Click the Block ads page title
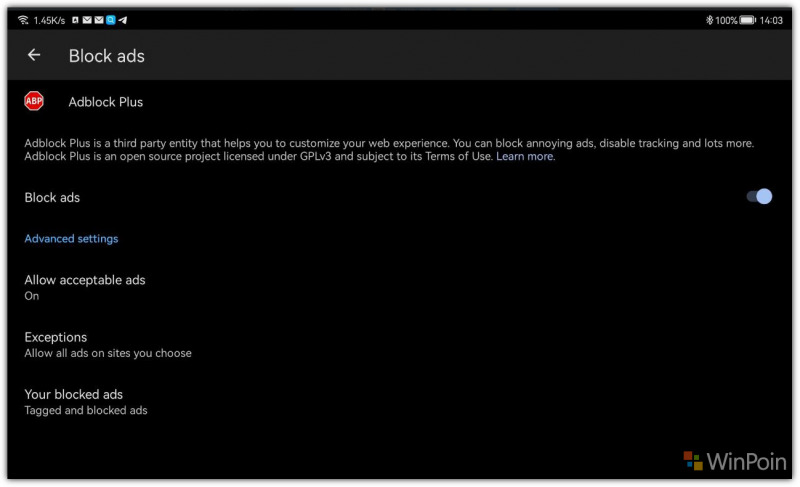Viewport: 800px width, 487px height. pos(107,56)
